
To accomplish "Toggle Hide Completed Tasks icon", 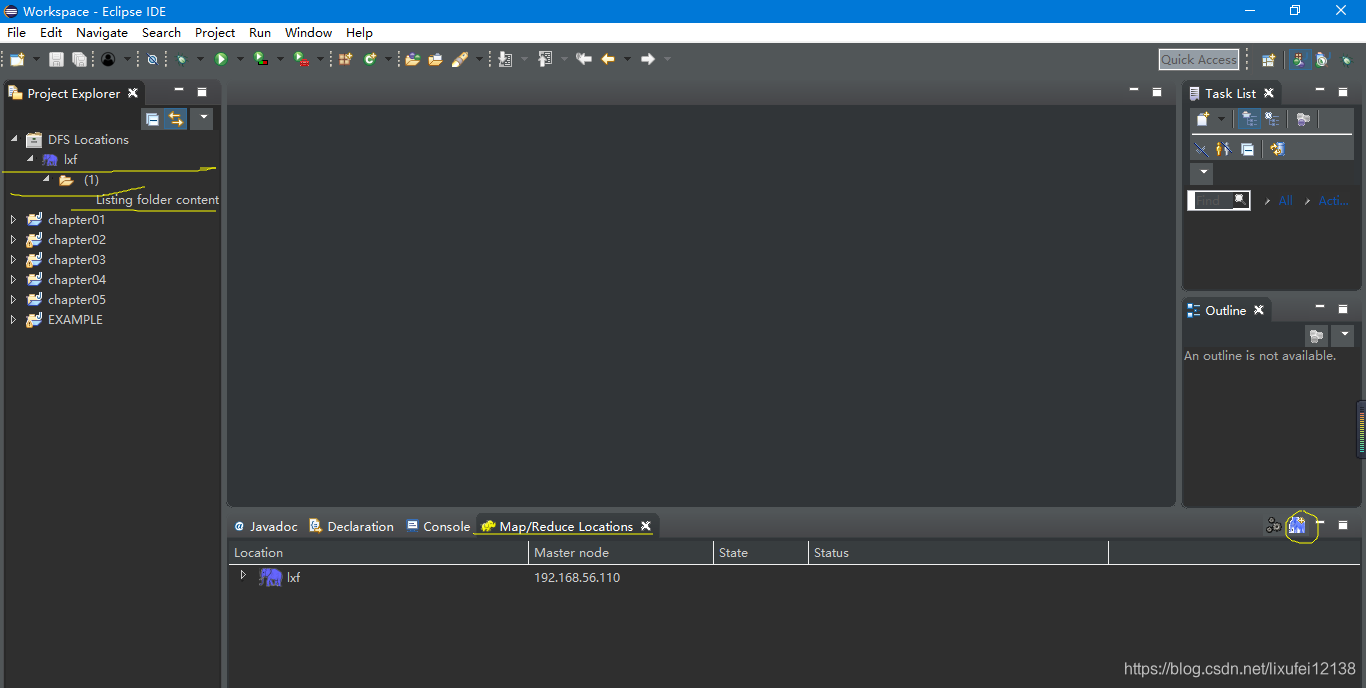I will pos(1201,149).
